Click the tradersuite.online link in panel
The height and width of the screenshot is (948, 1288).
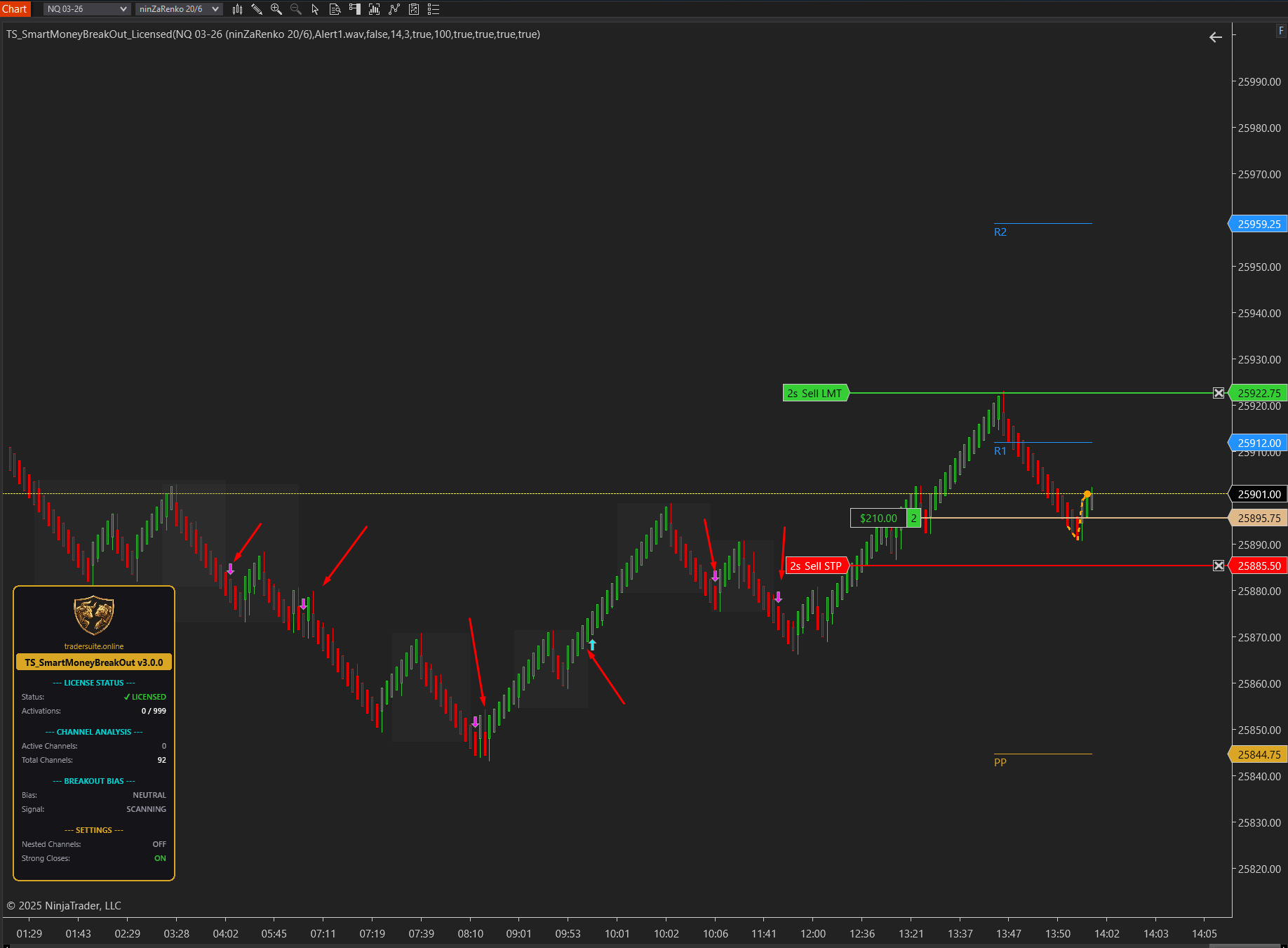(94, 646)
